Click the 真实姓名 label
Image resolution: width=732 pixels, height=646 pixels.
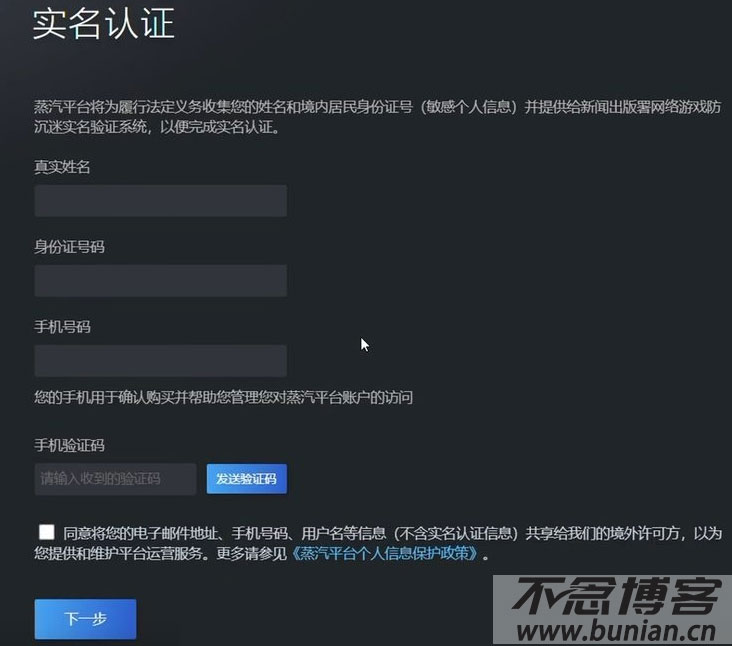tap(62, 167)
